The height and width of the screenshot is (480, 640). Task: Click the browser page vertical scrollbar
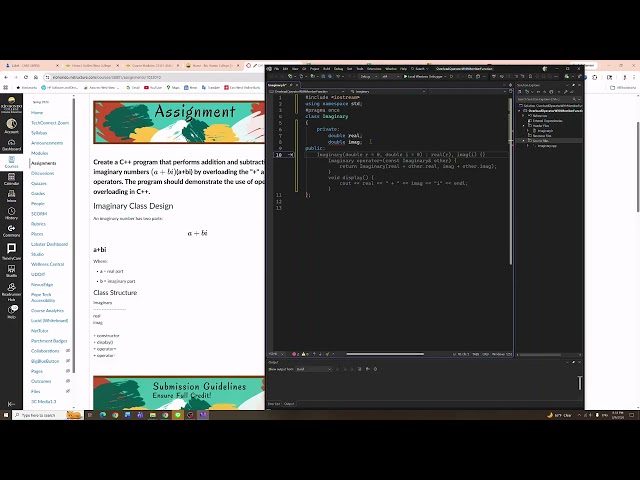[638, 167]
